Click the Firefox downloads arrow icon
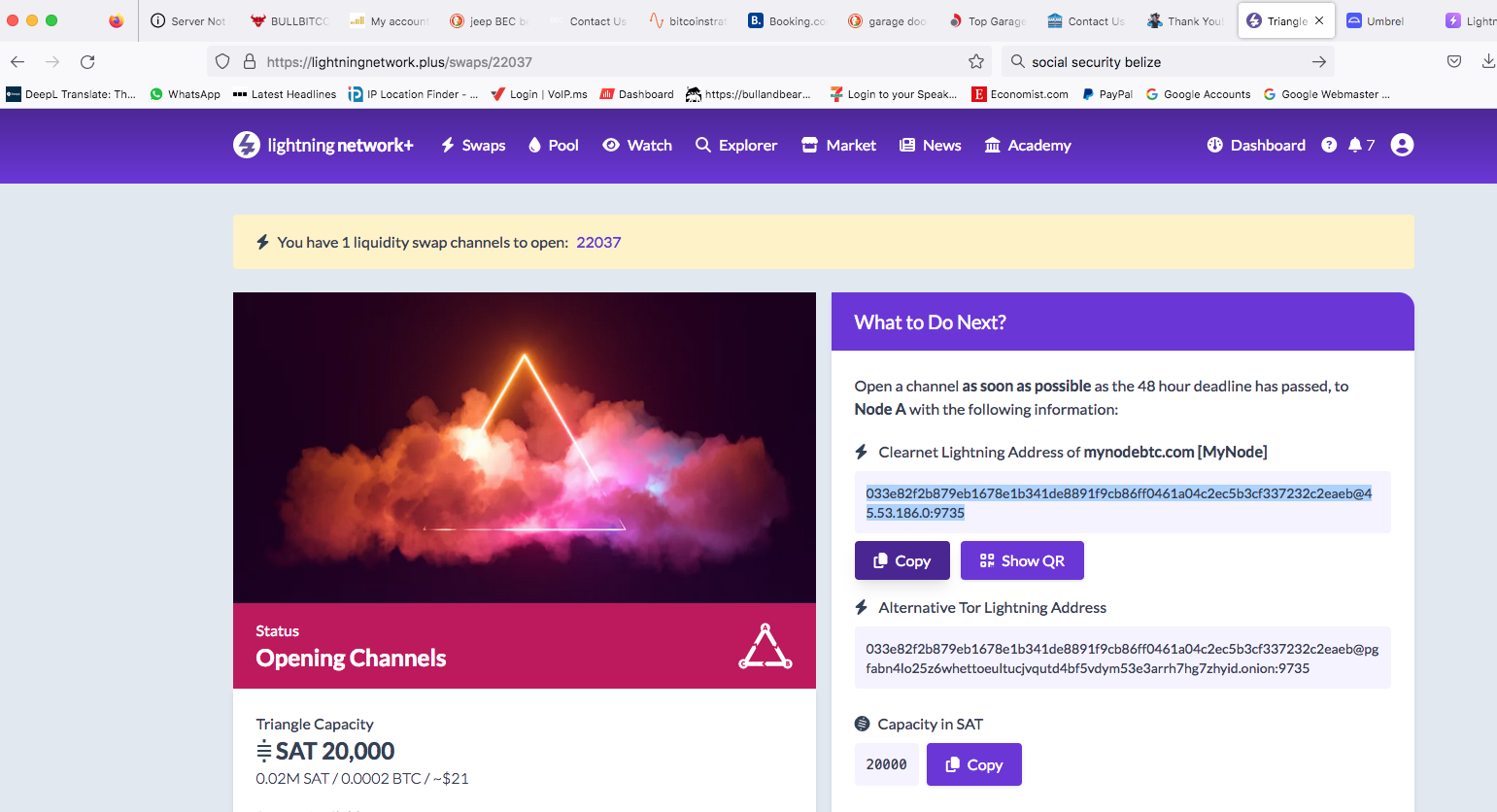This screenshot has width=1497, height=812. 1488,62
